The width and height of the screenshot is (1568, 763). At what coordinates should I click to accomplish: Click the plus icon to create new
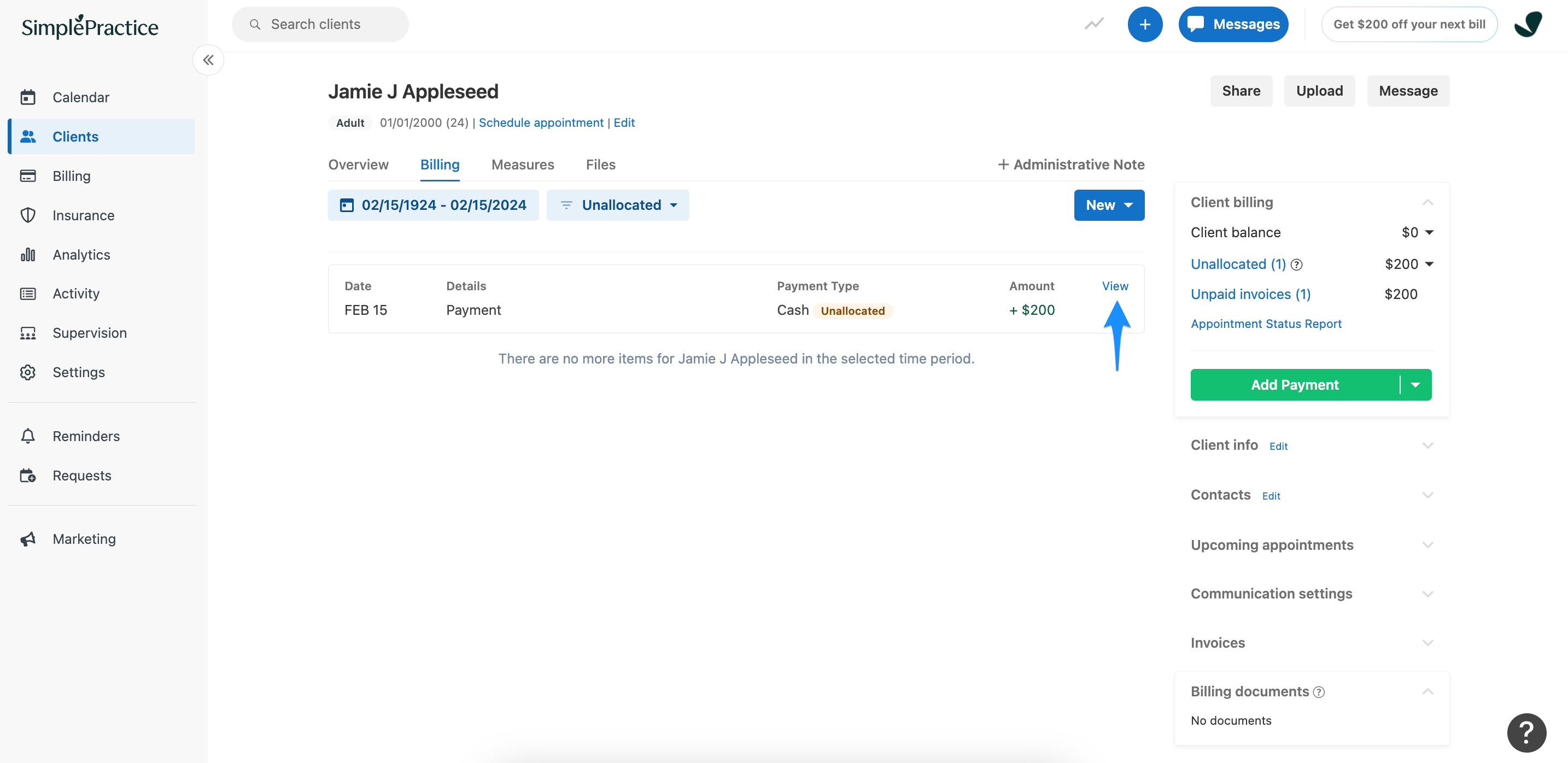pyautogui.click(x=1145, y=24)
